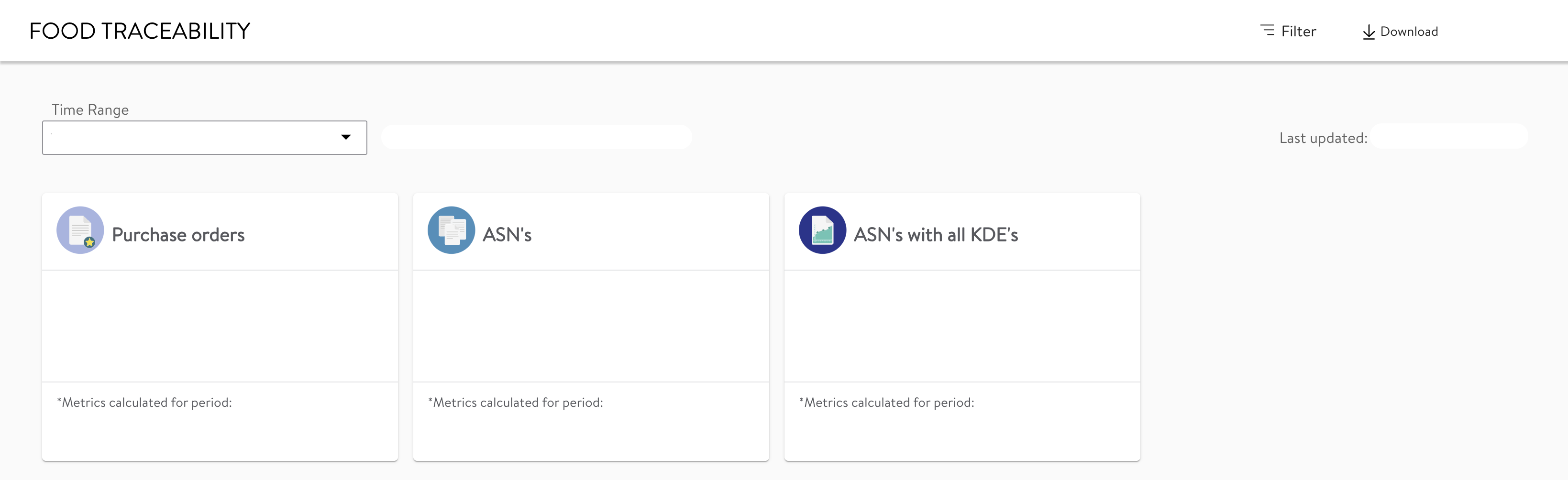This screenshot has width=1568, height=480.
Task: Click the Time Range label text
Action: coord(90,110)
